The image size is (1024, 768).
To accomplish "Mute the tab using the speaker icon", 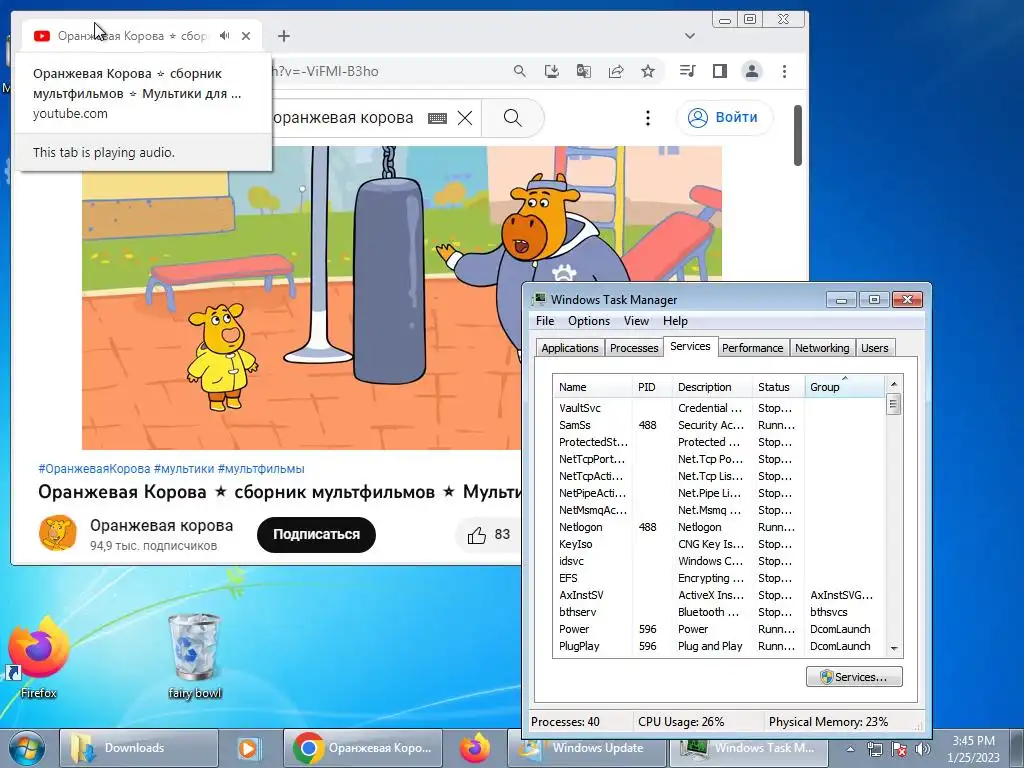I will click(x=225, y=35).
